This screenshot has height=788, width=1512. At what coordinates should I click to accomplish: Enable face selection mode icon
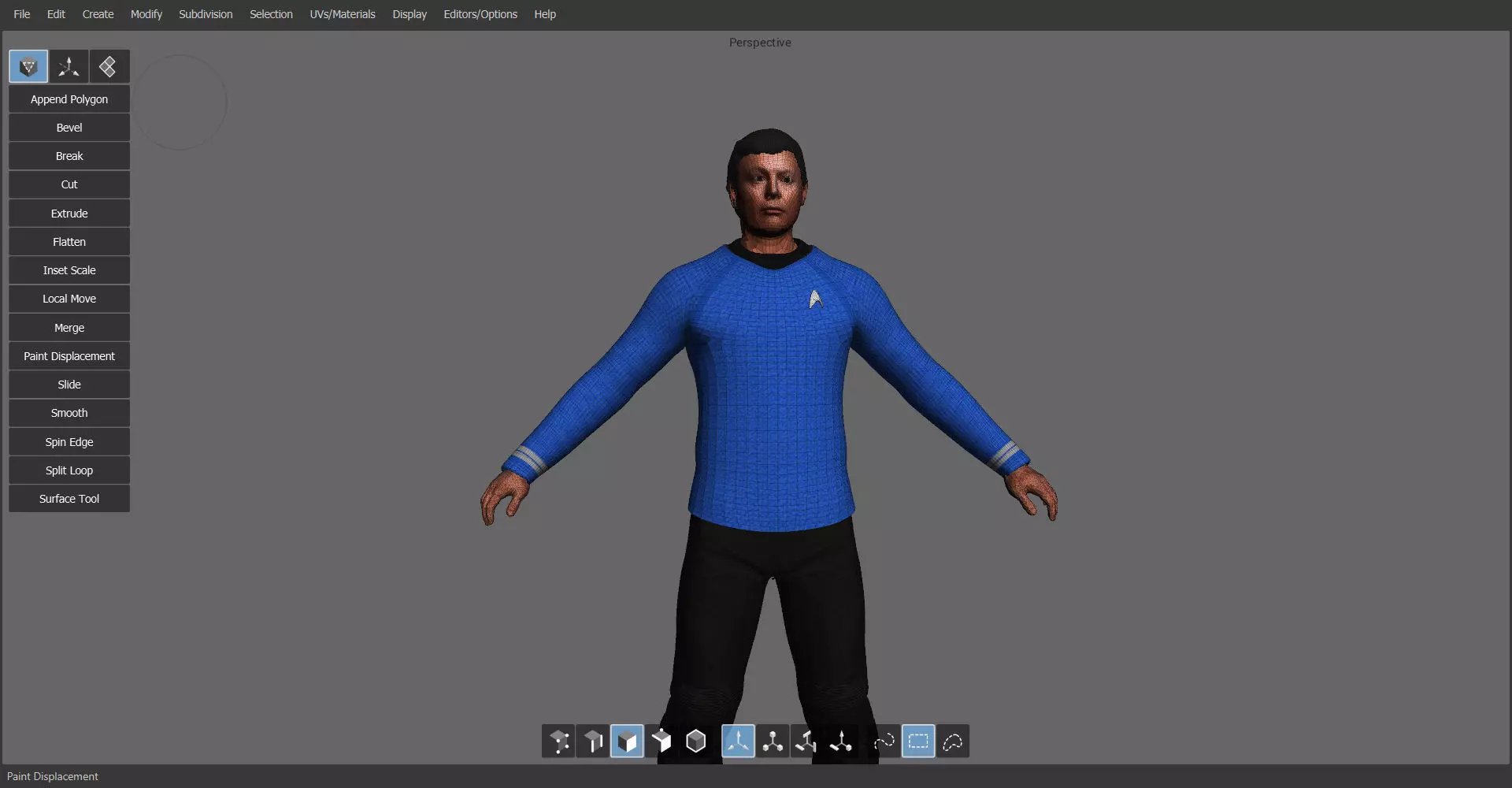(x=627, y=742)
